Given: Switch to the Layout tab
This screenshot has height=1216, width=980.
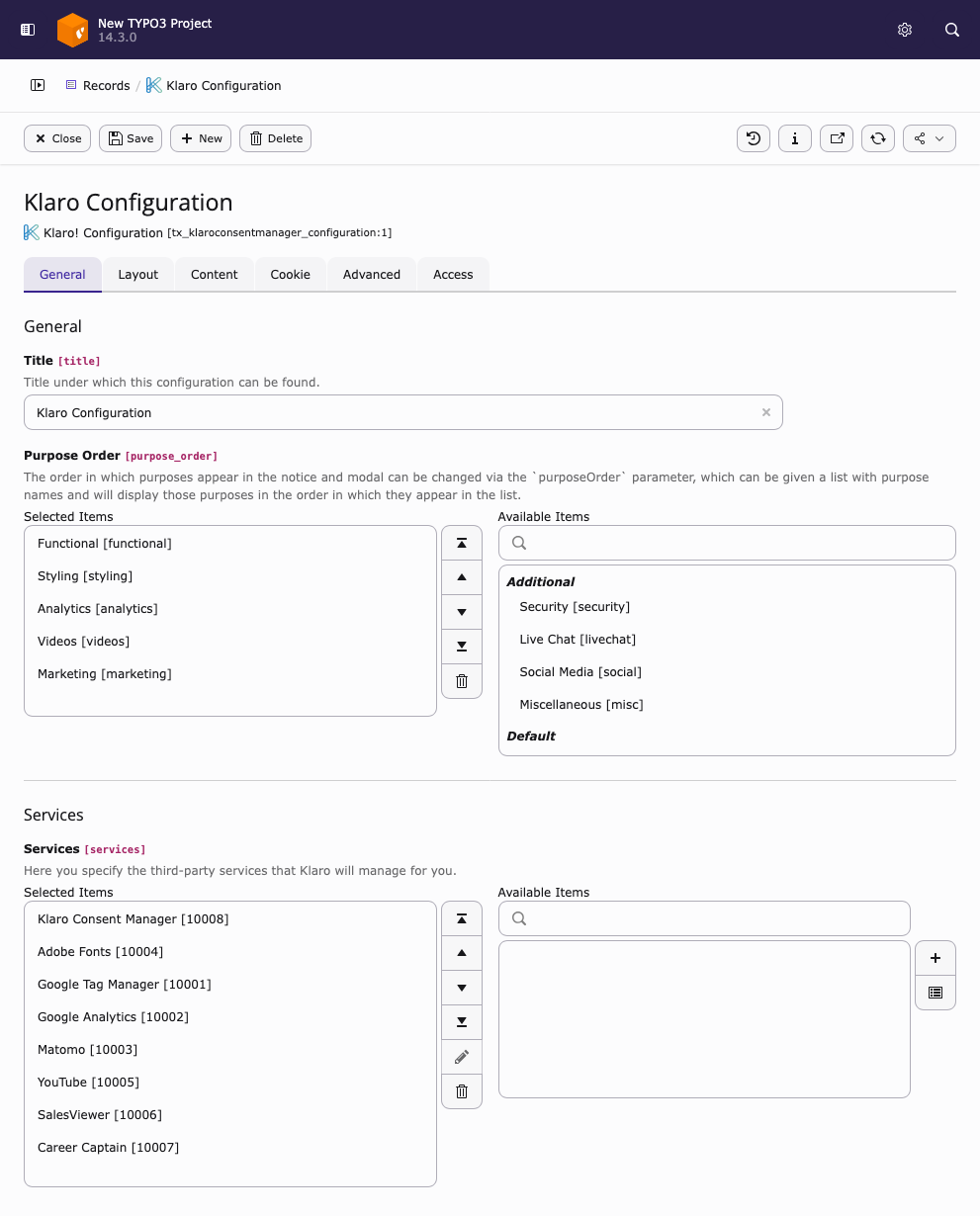Looking at the screenshot, I should 138,274.
